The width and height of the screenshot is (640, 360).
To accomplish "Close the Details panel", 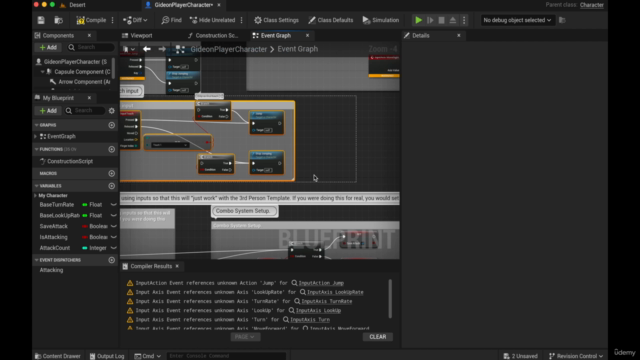I will click(459, 36).
